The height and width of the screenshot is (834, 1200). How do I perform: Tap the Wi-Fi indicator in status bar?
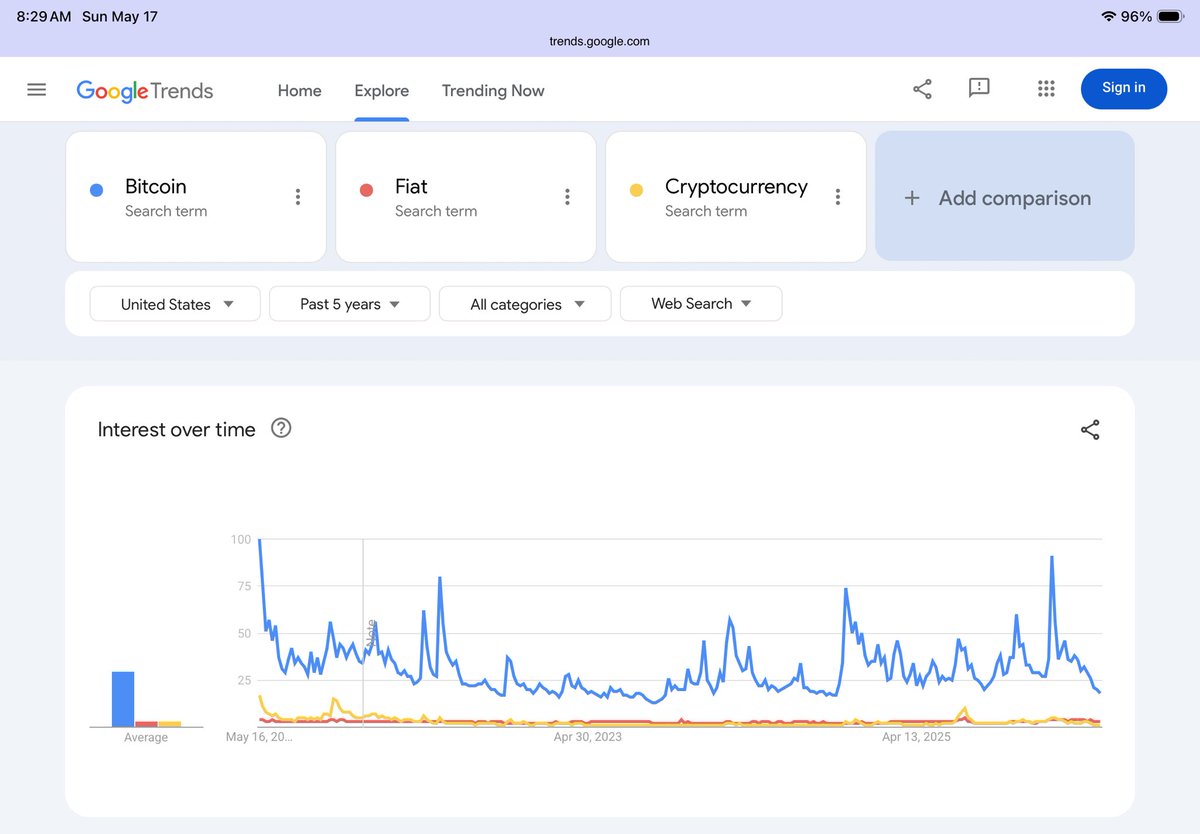pyautogui.click(x=1108, y=17)
